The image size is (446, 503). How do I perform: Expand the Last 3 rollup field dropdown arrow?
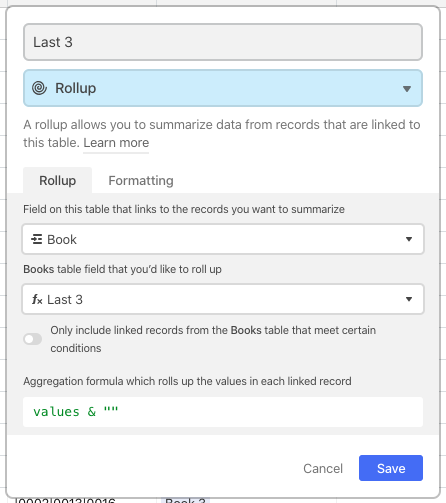(409, 299)
